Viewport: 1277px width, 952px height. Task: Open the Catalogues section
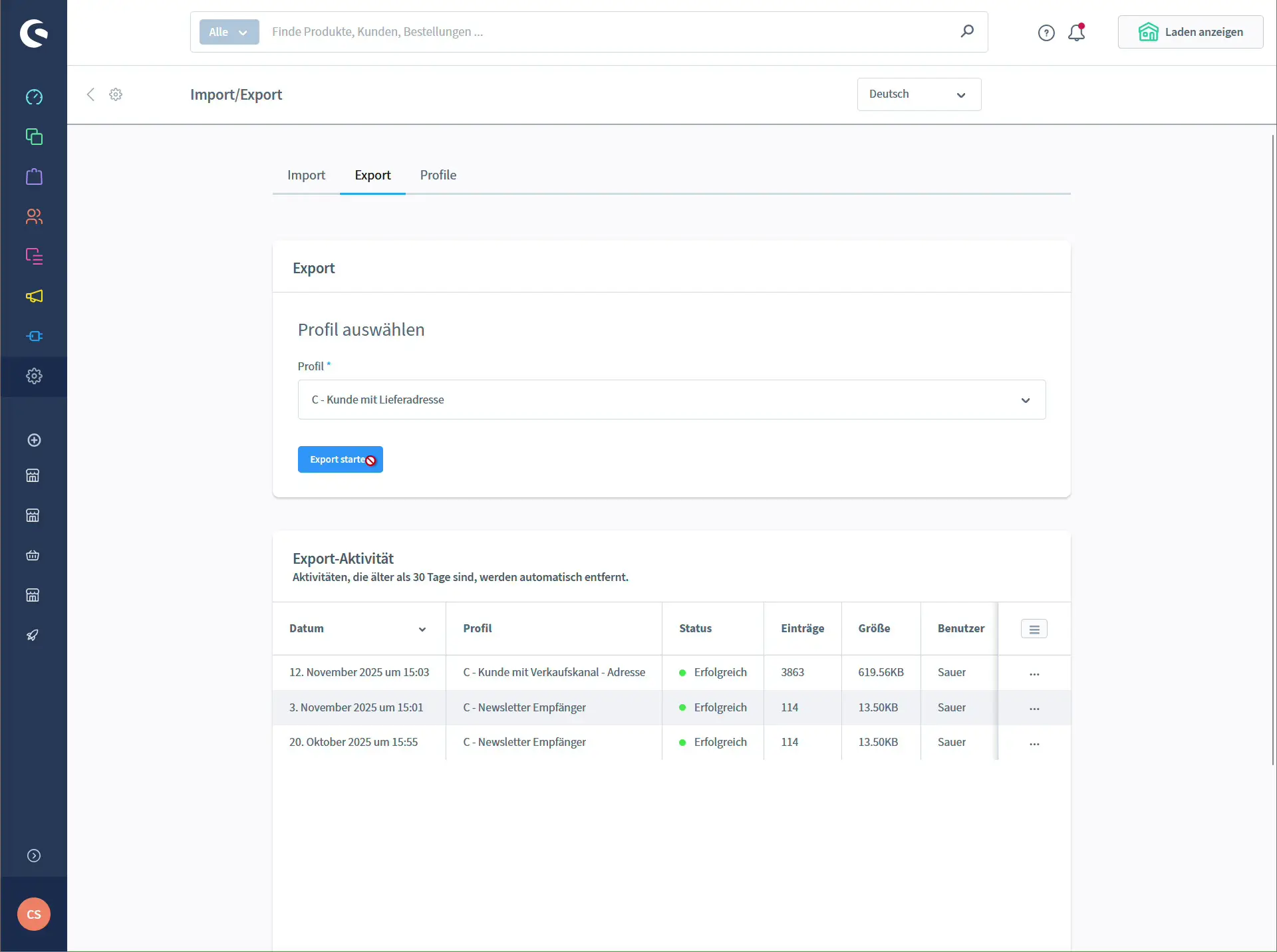34,136
